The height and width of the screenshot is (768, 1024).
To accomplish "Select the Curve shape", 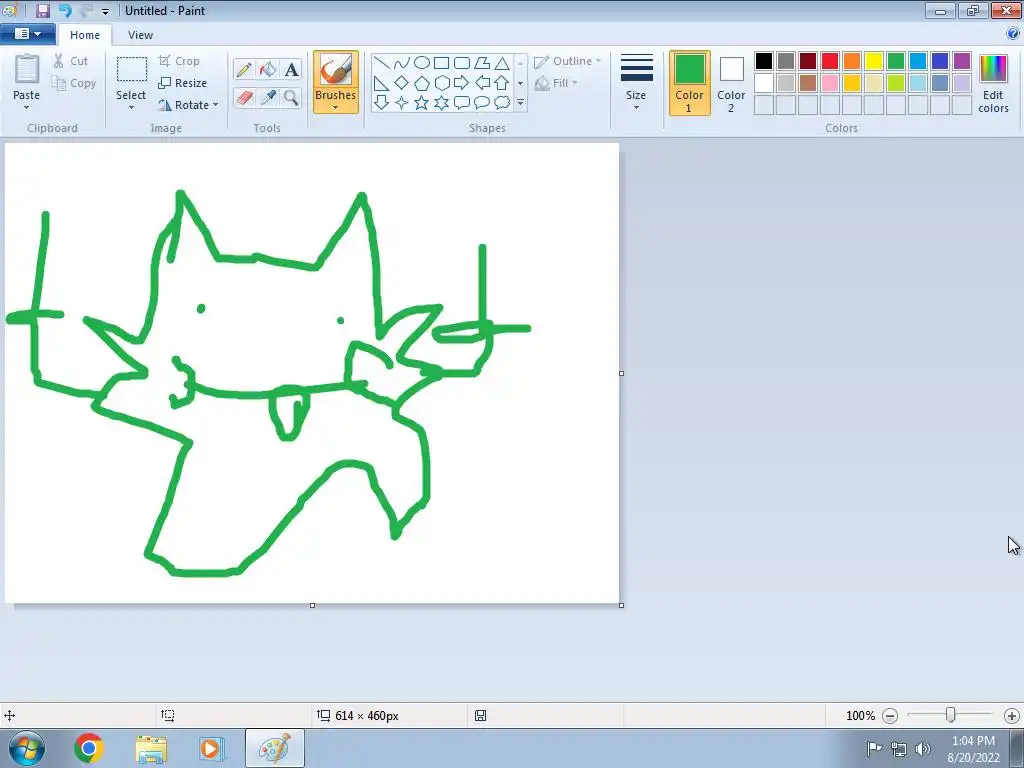I will tap(402, 63).
